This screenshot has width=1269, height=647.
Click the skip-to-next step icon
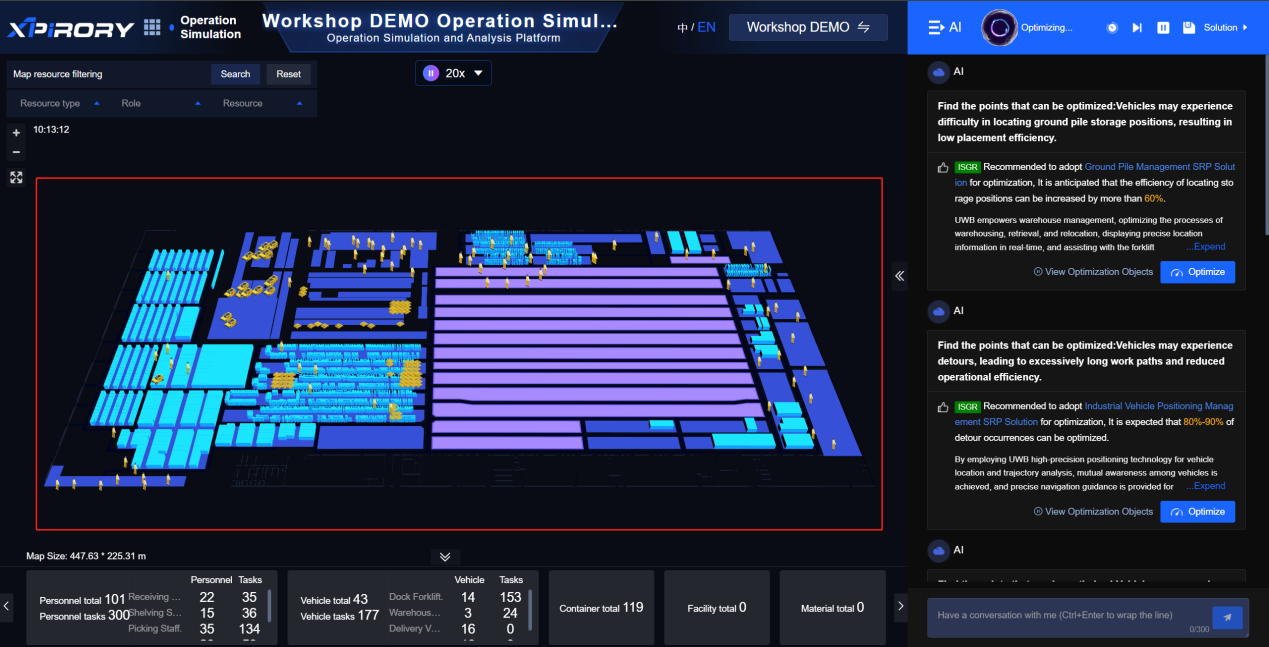coord(1137,28)
